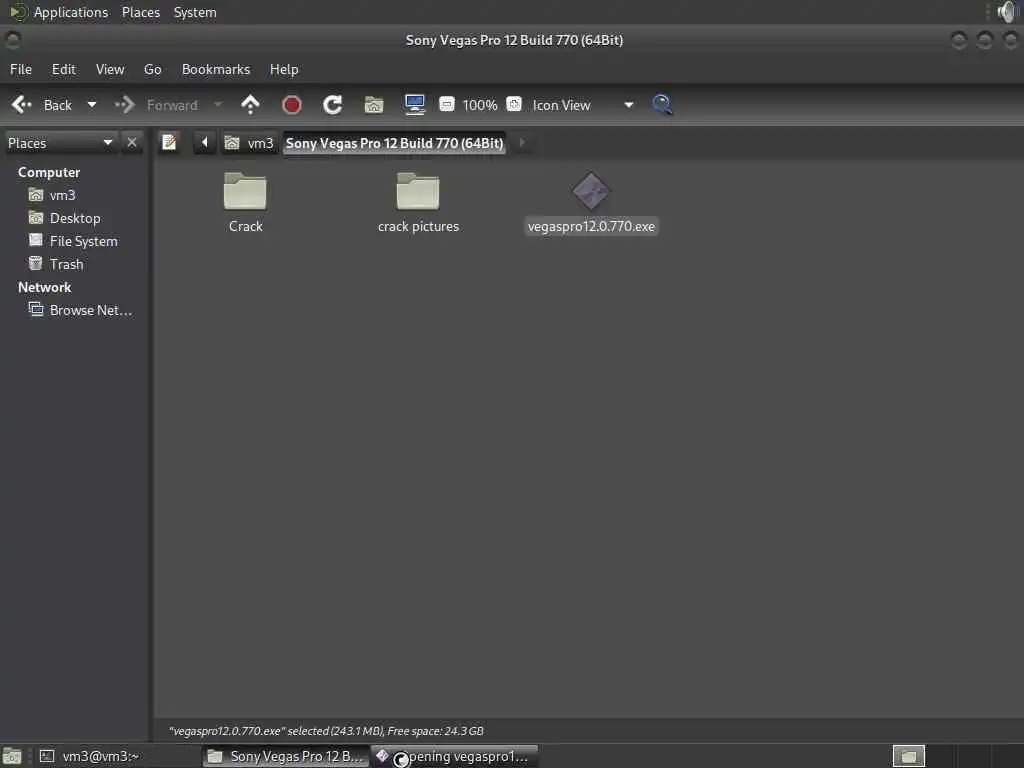Open the Bookmarks menu
The image size is (1024, 768).
(216, 69)
